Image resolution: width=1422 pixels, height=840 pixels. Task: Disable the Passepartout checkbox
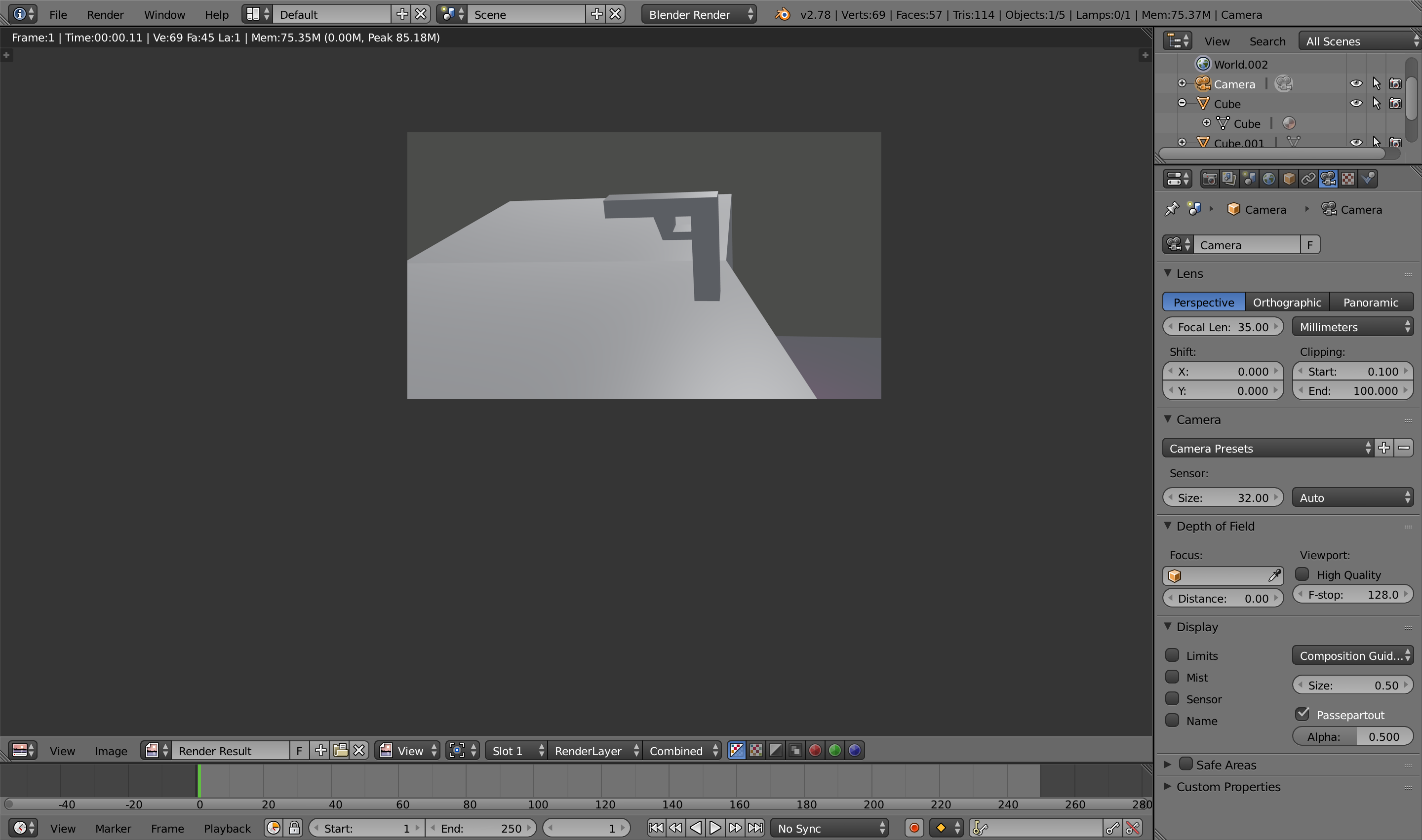pyautogui.click(x=1303, y=714)
